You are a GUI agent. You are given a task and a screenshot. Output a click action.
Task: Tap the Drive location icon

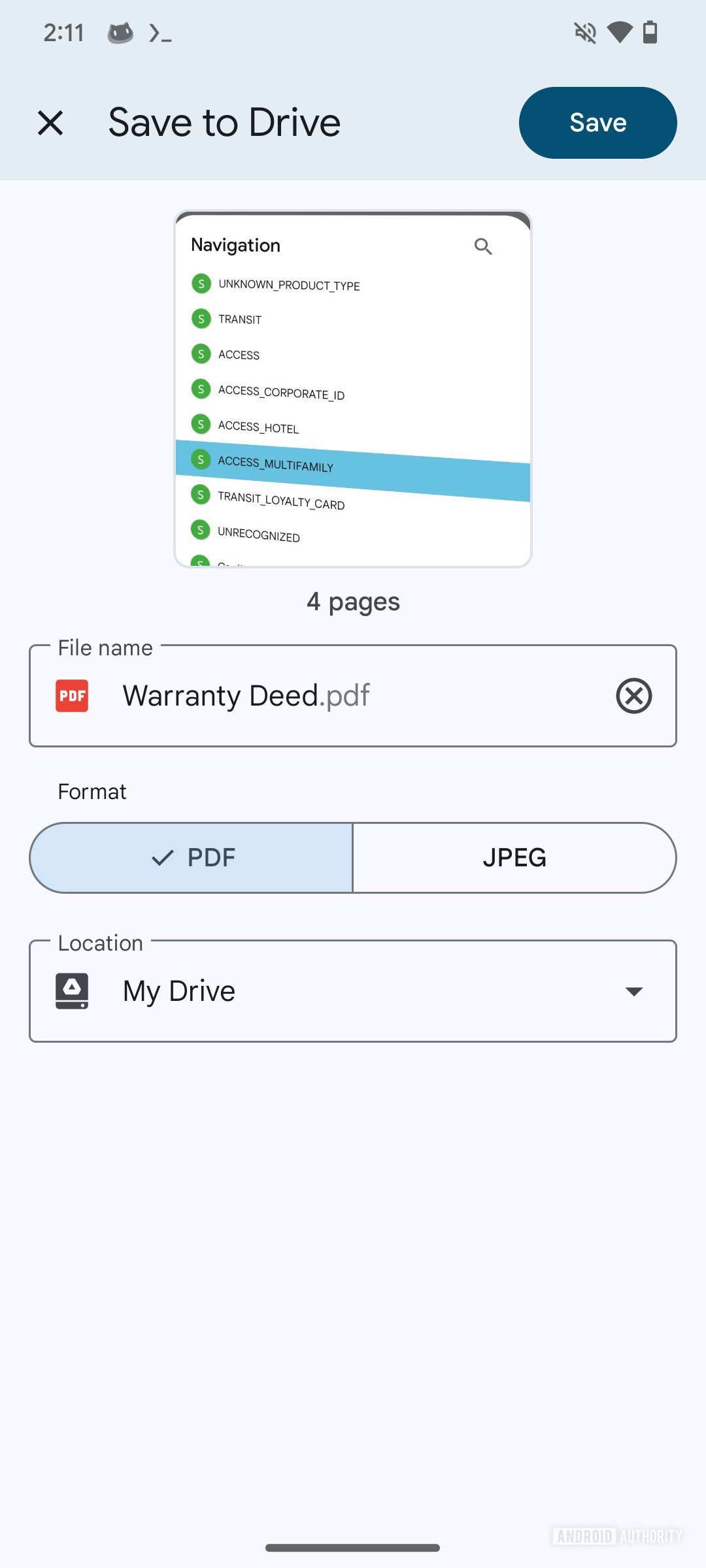pos(72,991)
